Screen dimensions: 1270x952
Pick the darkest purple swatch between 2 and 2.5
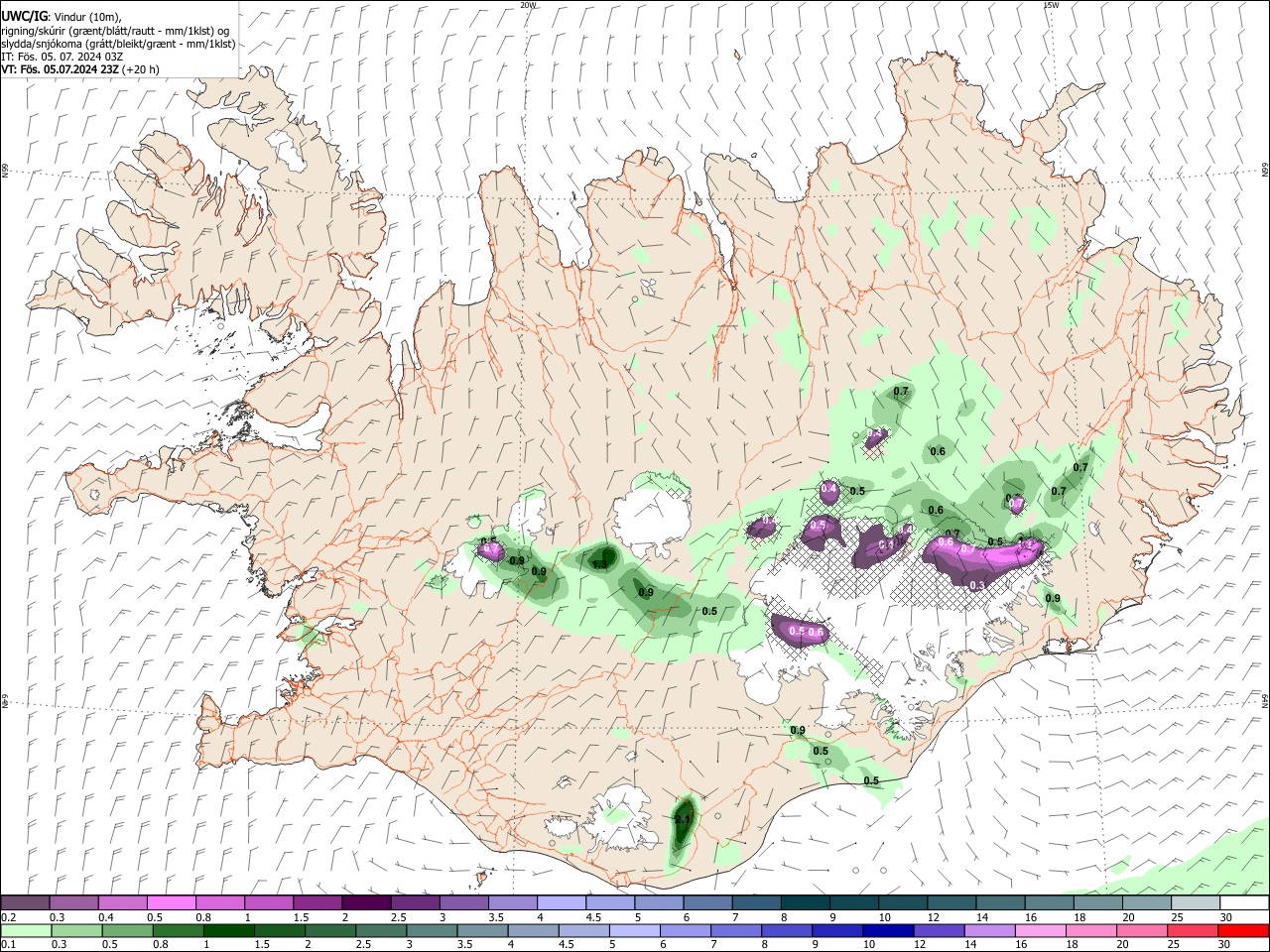click(366, 903)
